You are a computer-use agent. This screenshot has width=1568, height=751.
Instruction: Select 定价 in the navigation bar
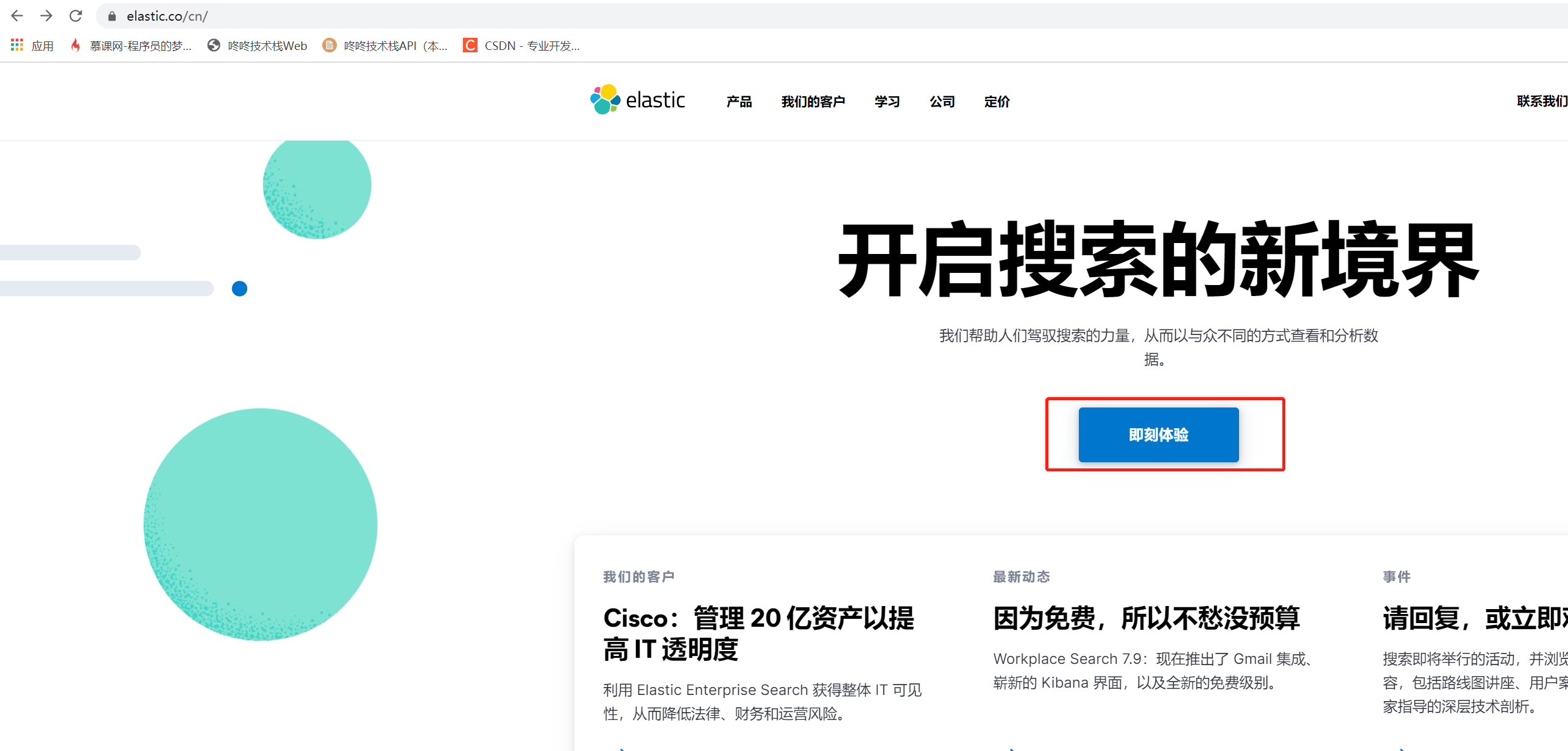[x=997, y=102]
